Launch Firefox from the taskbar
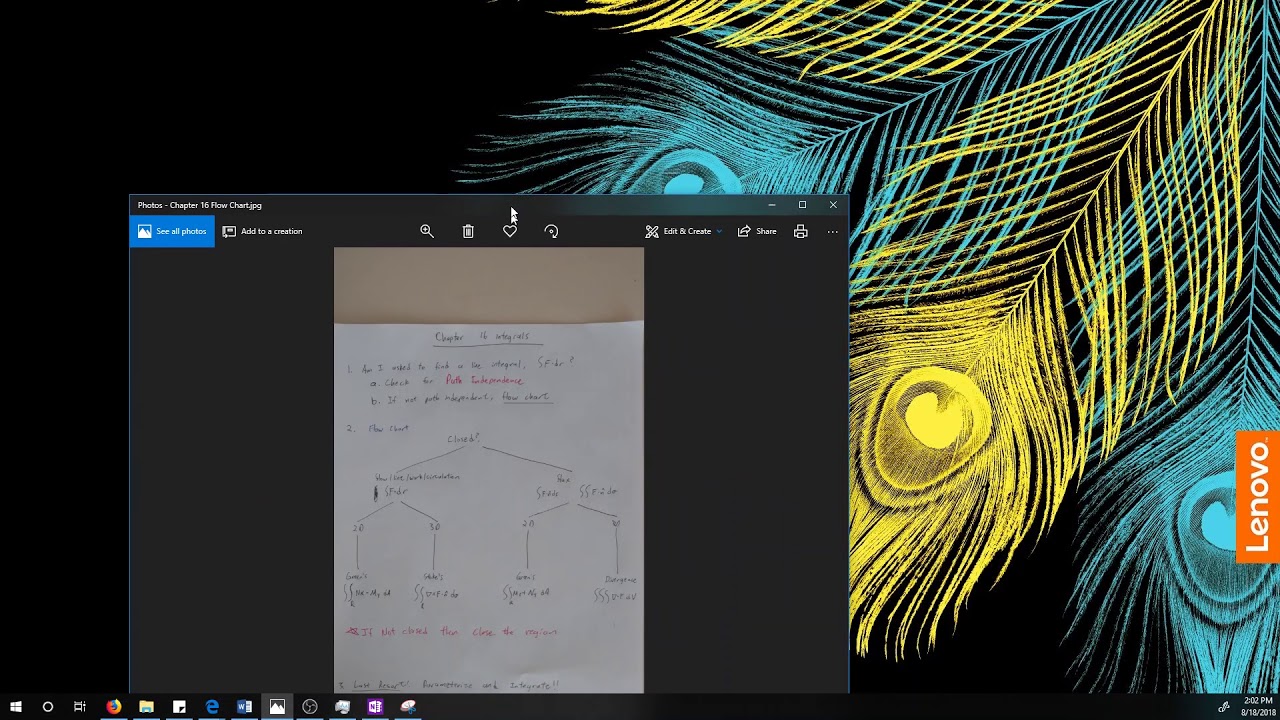Viewport: 1280px width, 720px height. click(x=114, y=707)
